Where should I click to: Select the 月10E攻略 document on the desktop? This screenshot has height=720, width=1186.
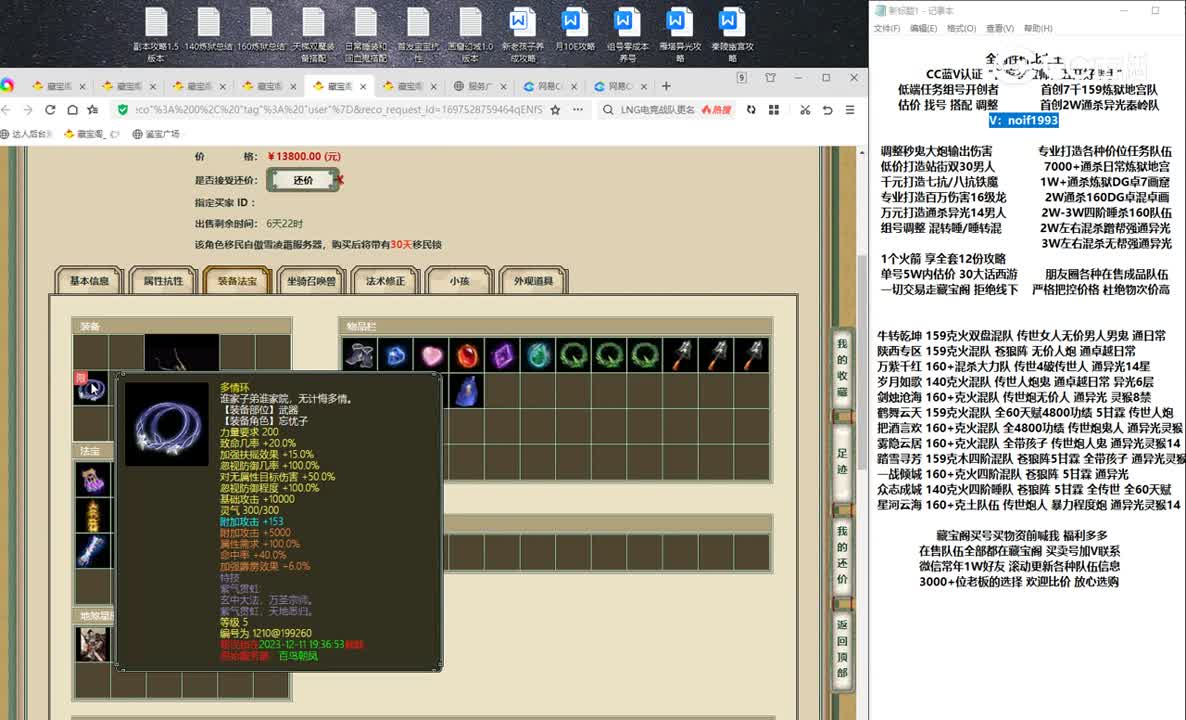click(x=574, y=30)
